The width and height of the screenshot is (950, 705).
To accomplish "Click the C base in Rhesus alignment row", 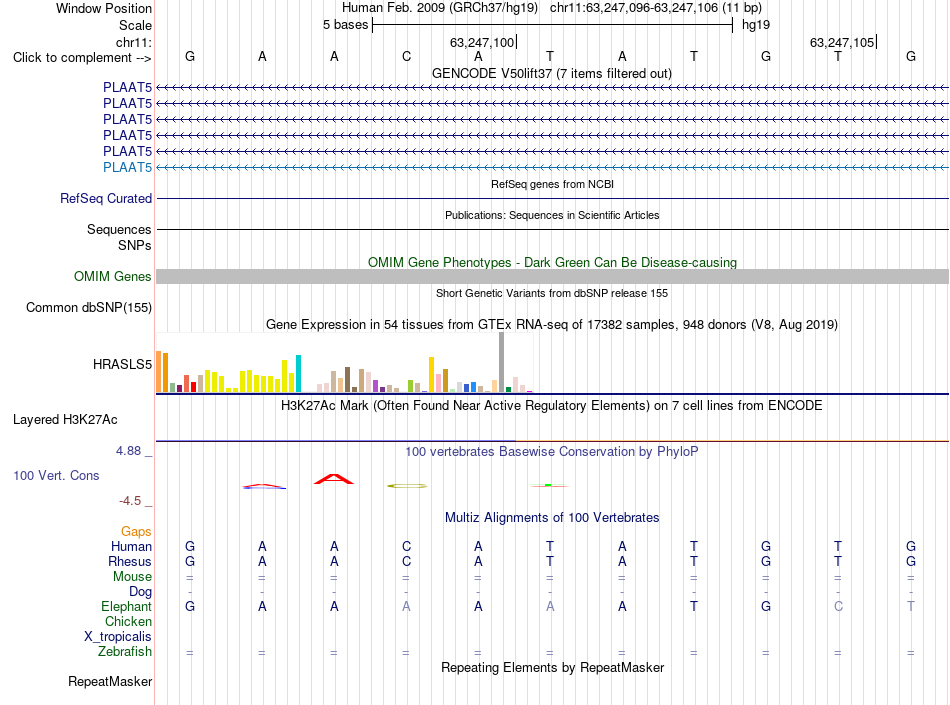I will (x=406, y=561).
